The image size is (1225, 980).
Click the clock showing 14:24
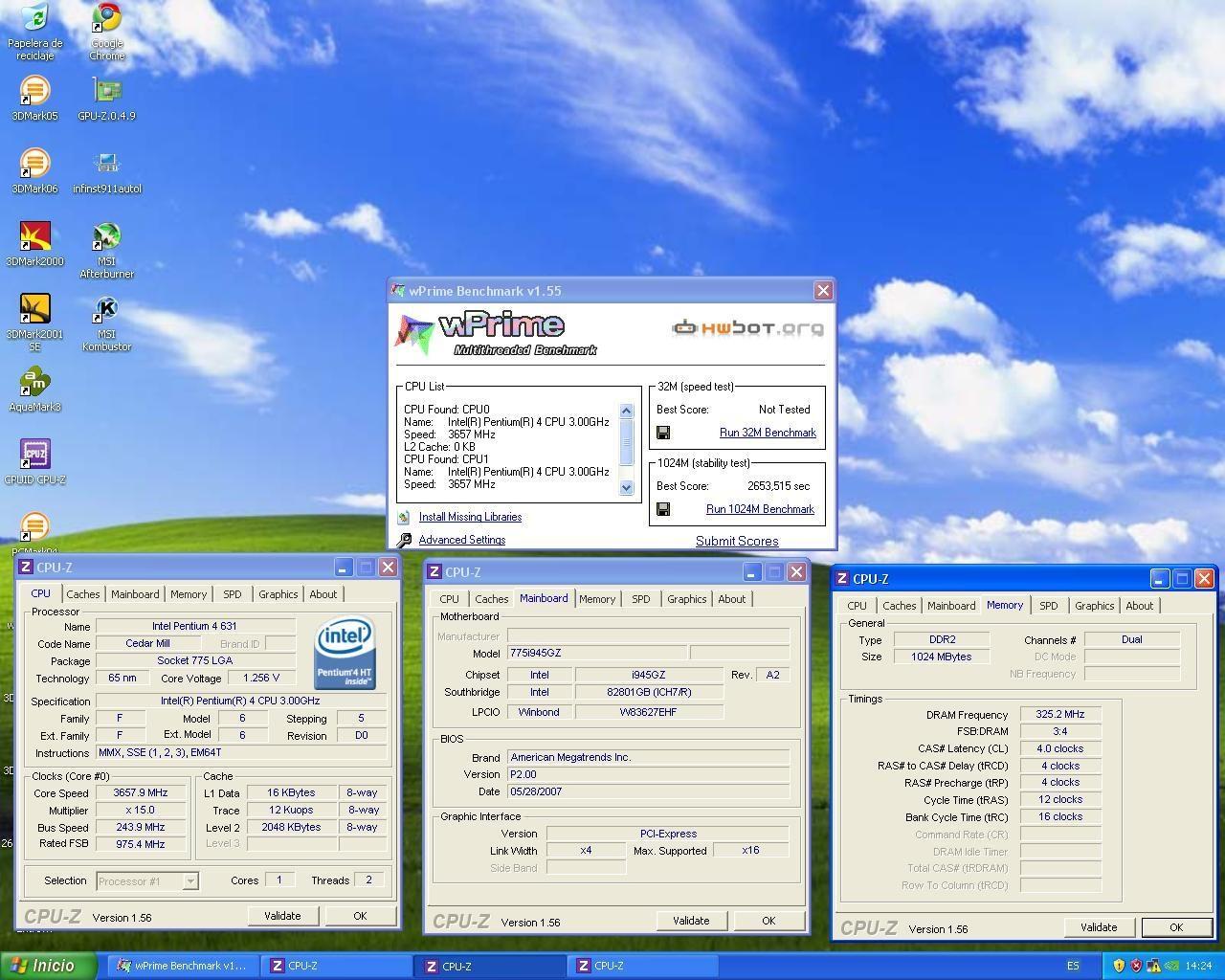pos(1198,966)
